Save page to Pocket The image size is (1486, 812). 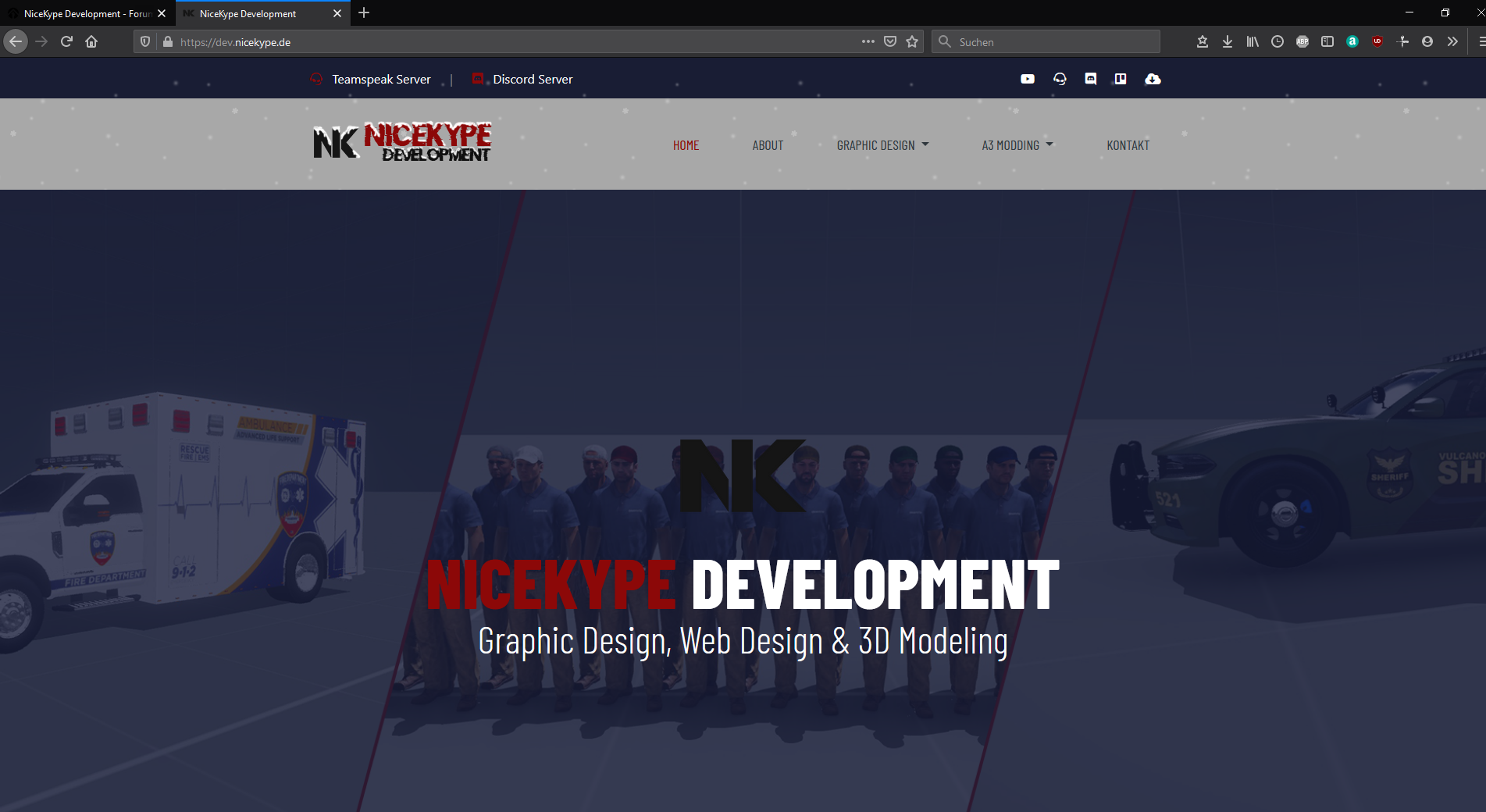coord(890,42)
